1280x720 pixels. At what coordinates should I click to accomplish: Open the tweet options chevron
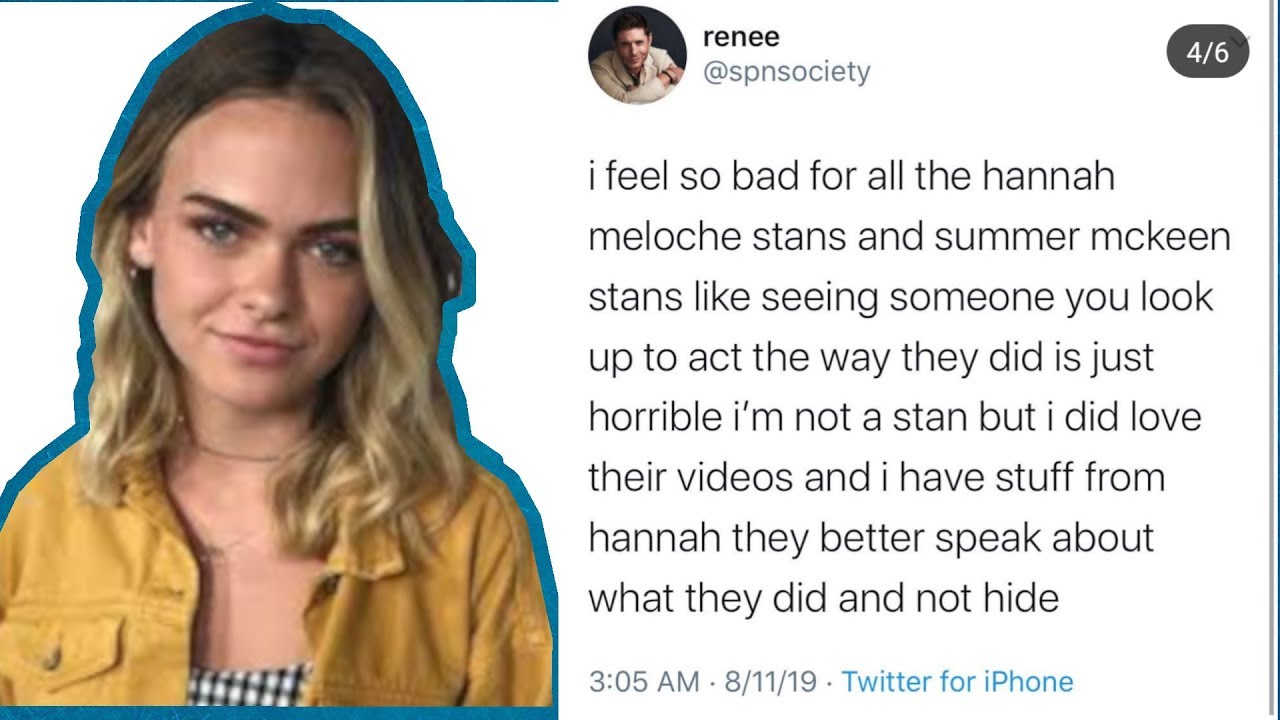pyautogui.click(x=1242, y=41)
